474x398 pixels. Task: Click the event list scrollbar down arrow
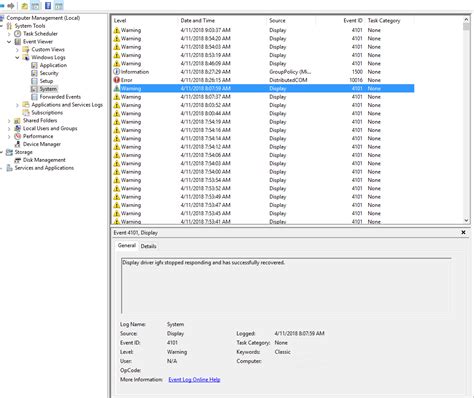tap(466, 220)
